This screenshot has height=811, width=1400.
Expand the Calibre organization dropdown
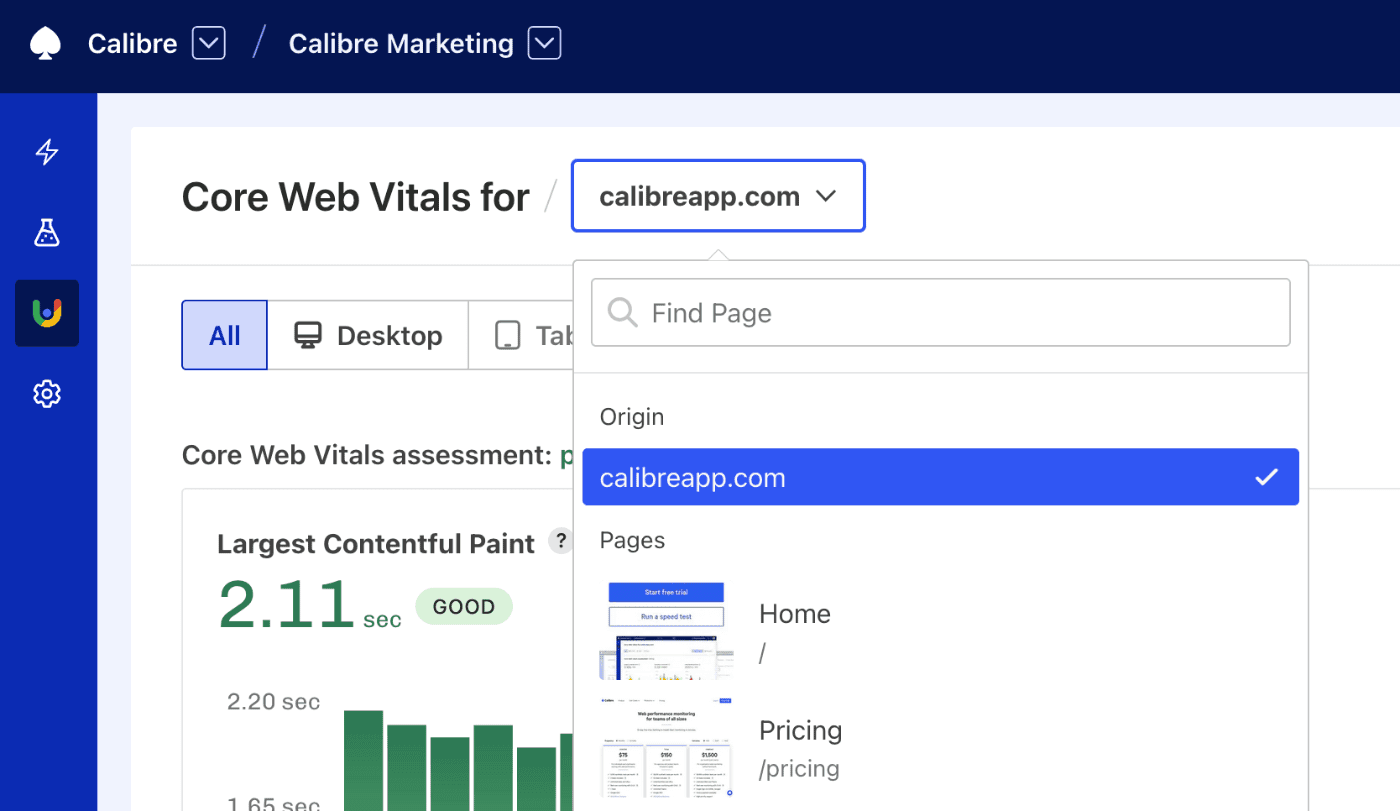[207, 43]
